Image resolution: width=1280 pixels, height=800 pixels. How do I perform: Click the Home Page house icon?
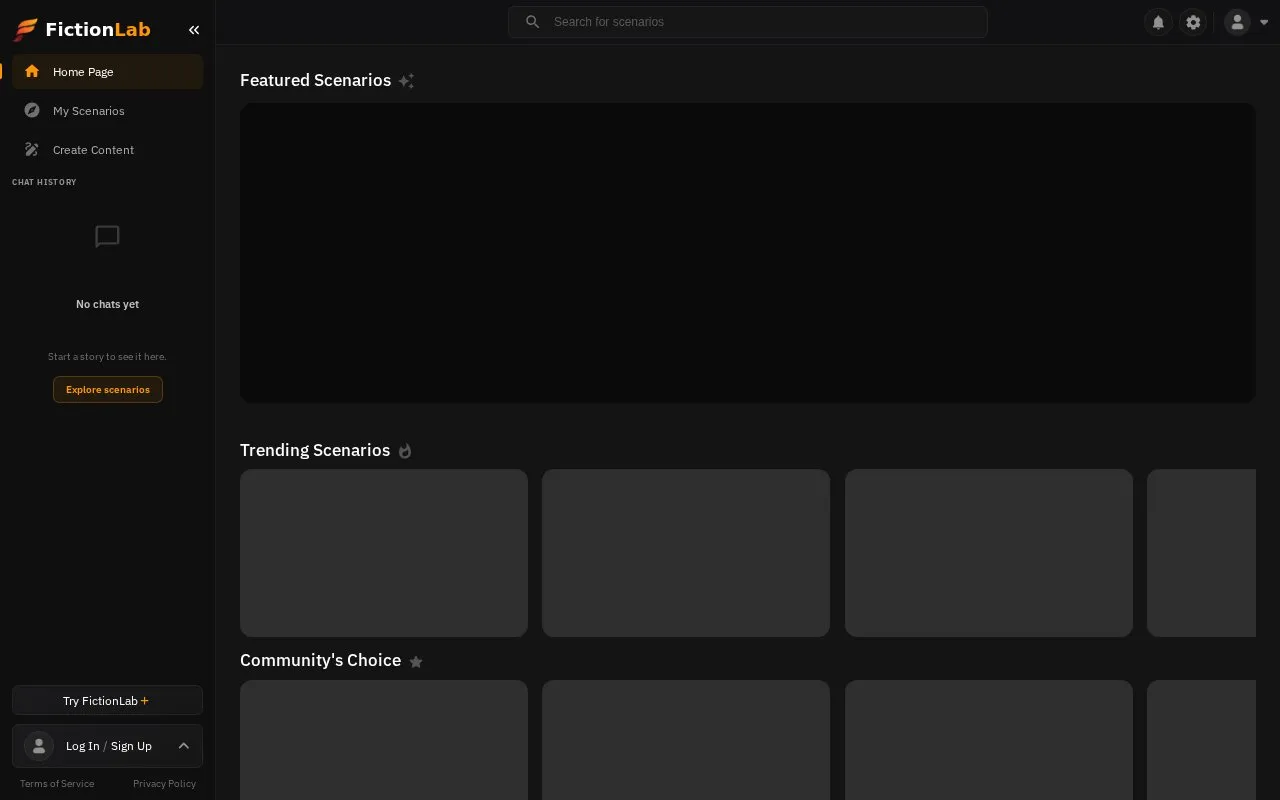point(32,71)
